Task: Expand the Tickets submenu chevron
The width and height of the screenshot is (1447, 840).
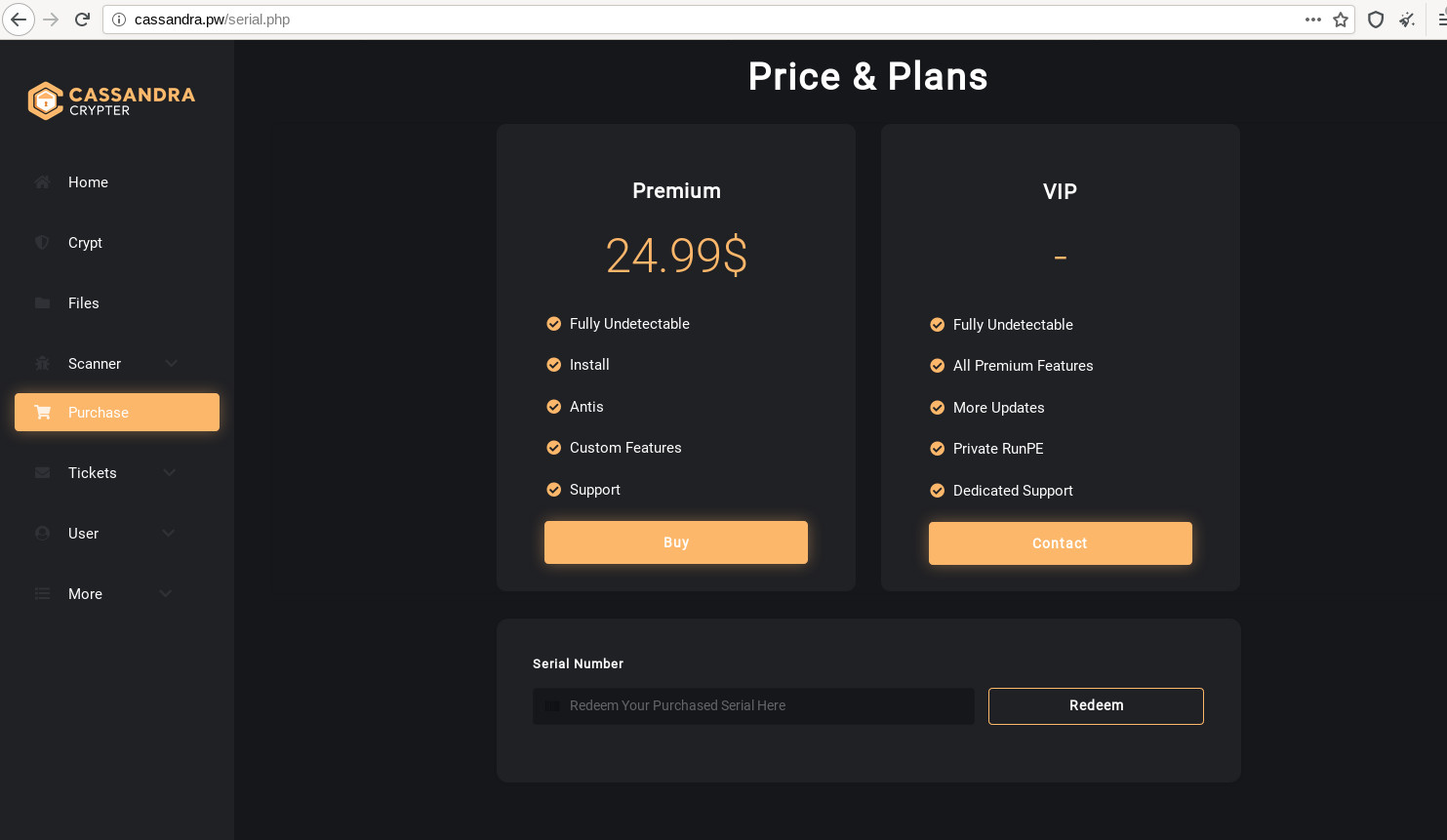Action: click(169, 472)
